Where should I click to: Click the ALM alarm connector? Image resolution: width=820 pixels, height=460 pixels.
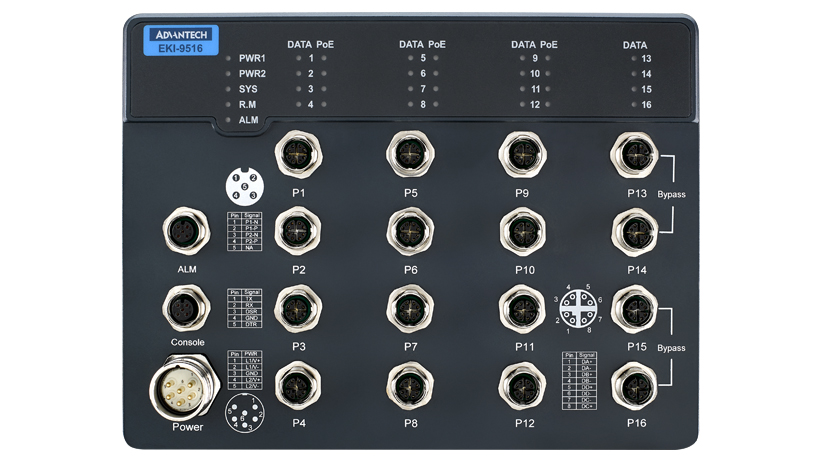(187, 231)
